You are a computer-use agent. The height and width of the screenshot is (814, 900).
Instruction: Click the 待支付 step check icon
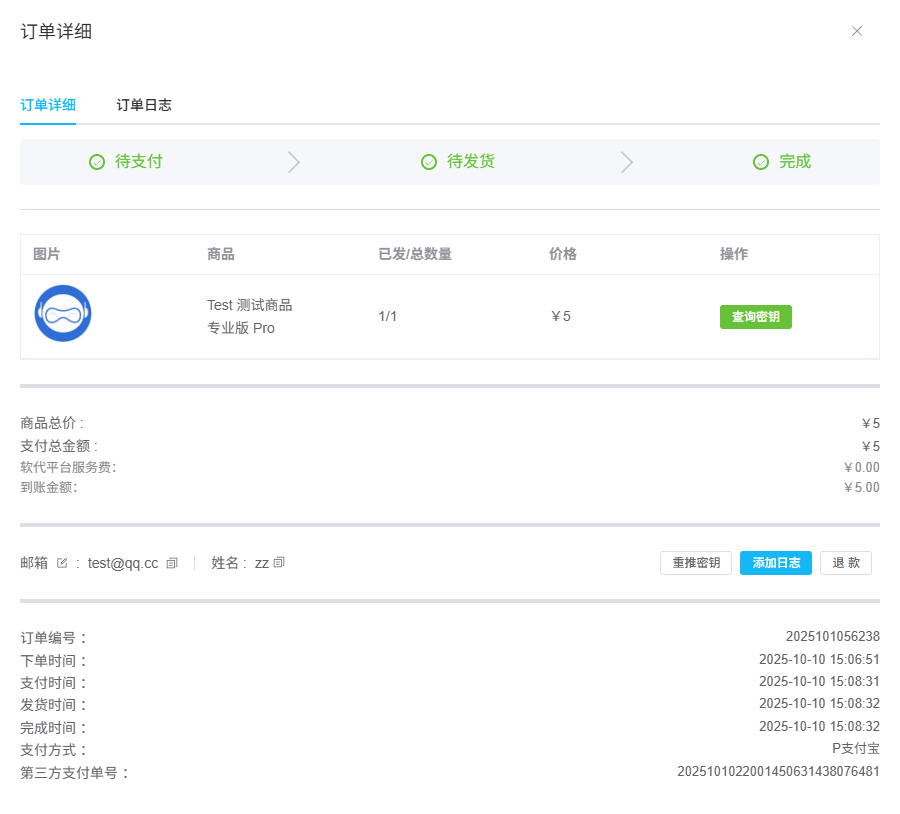[x=97, y=162]
